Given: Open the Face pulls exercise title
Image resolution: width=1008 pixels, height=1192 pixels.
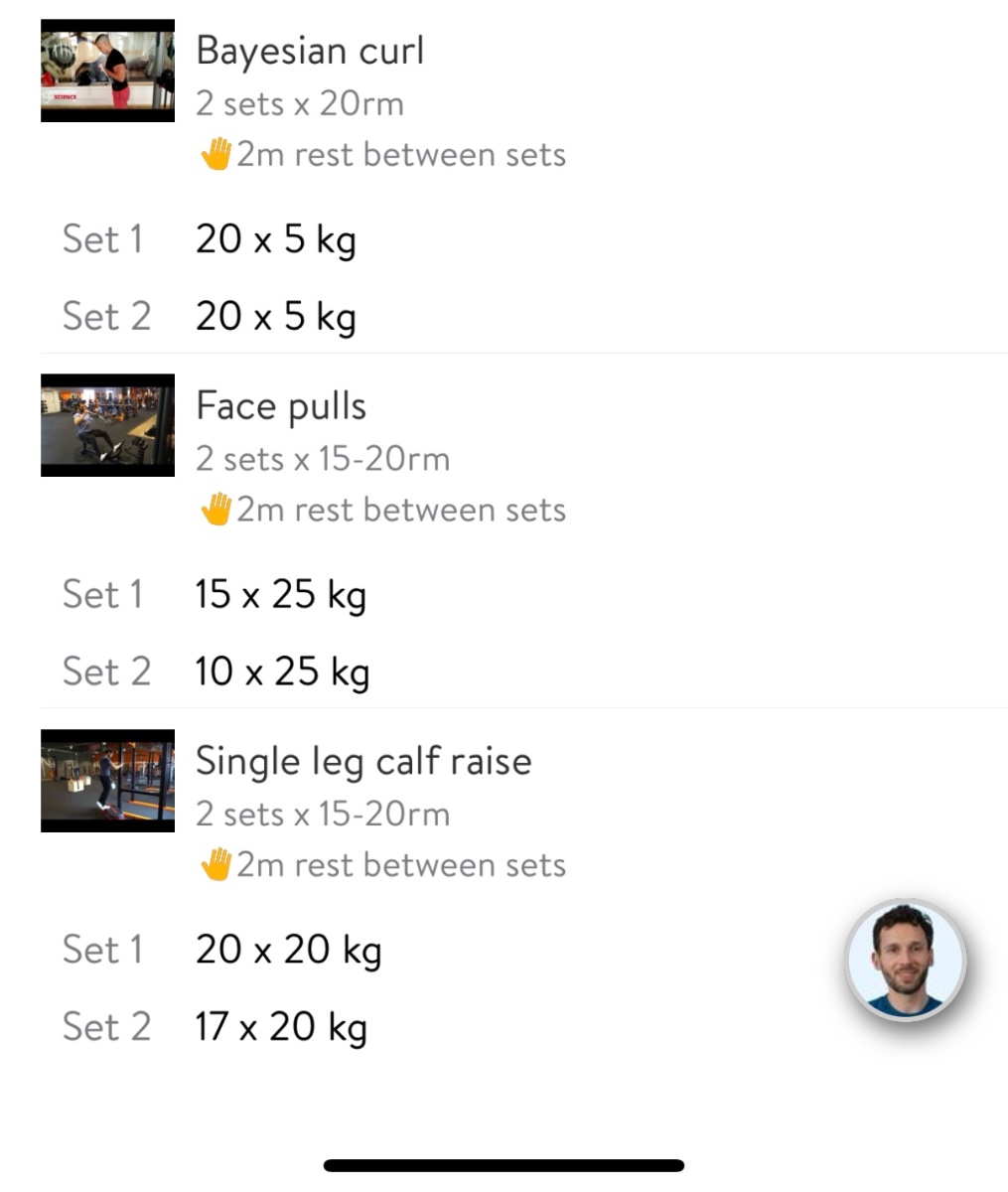Looking at the screenshot, I should pos(281,405).
